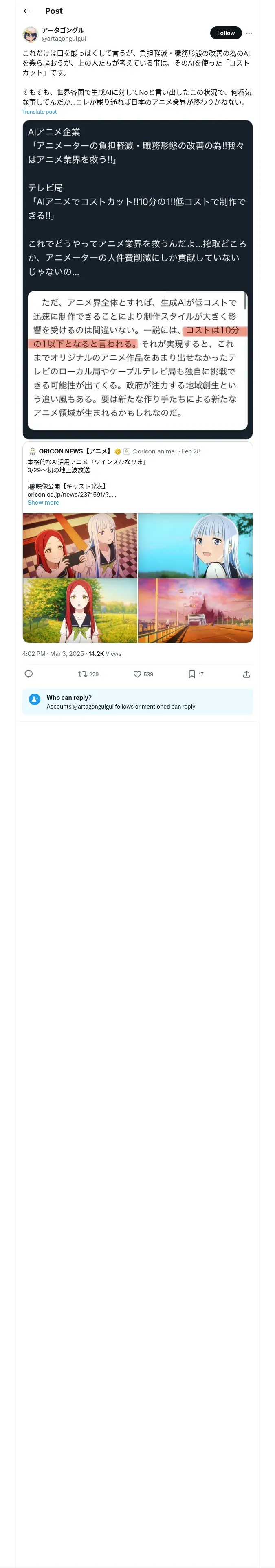This screenshot has height=1568, width=275.
Task: Open アータゴングル's profile avatar
Action: coord(30,33)
